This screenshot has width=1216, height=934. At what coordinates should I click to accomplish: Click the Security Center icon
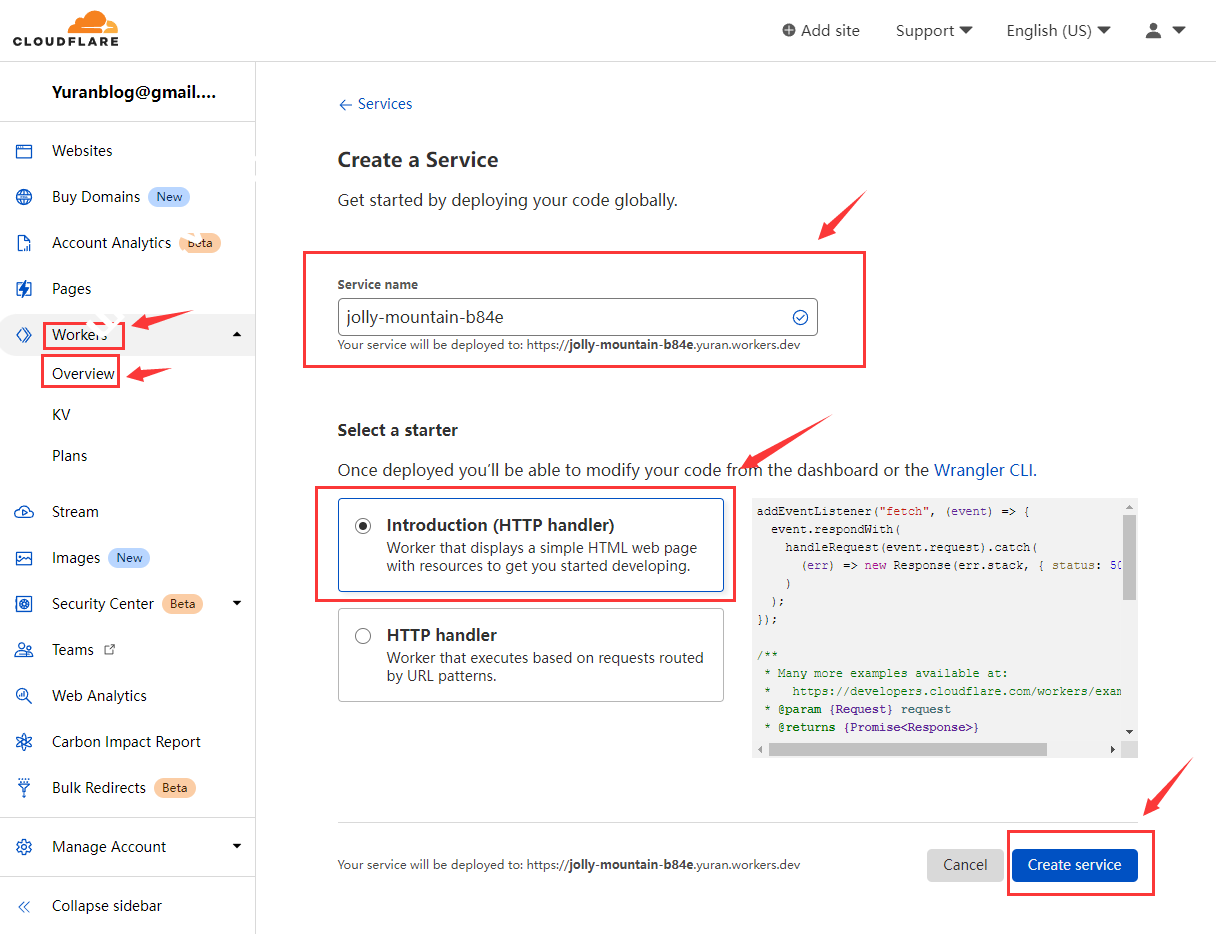24,604
